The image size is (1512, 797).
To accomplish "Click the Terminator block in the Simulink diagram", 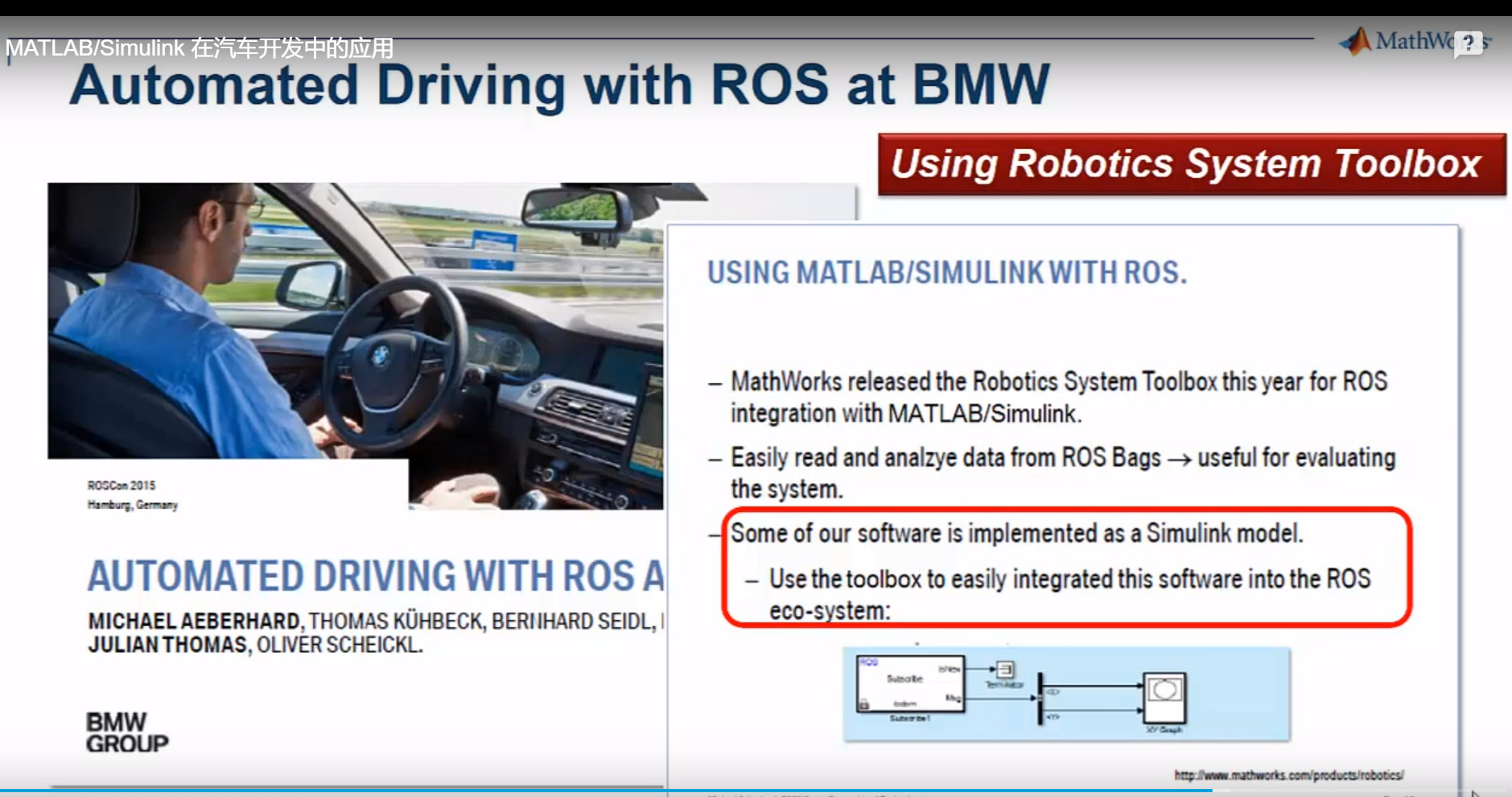I will tap(1004, 669).
